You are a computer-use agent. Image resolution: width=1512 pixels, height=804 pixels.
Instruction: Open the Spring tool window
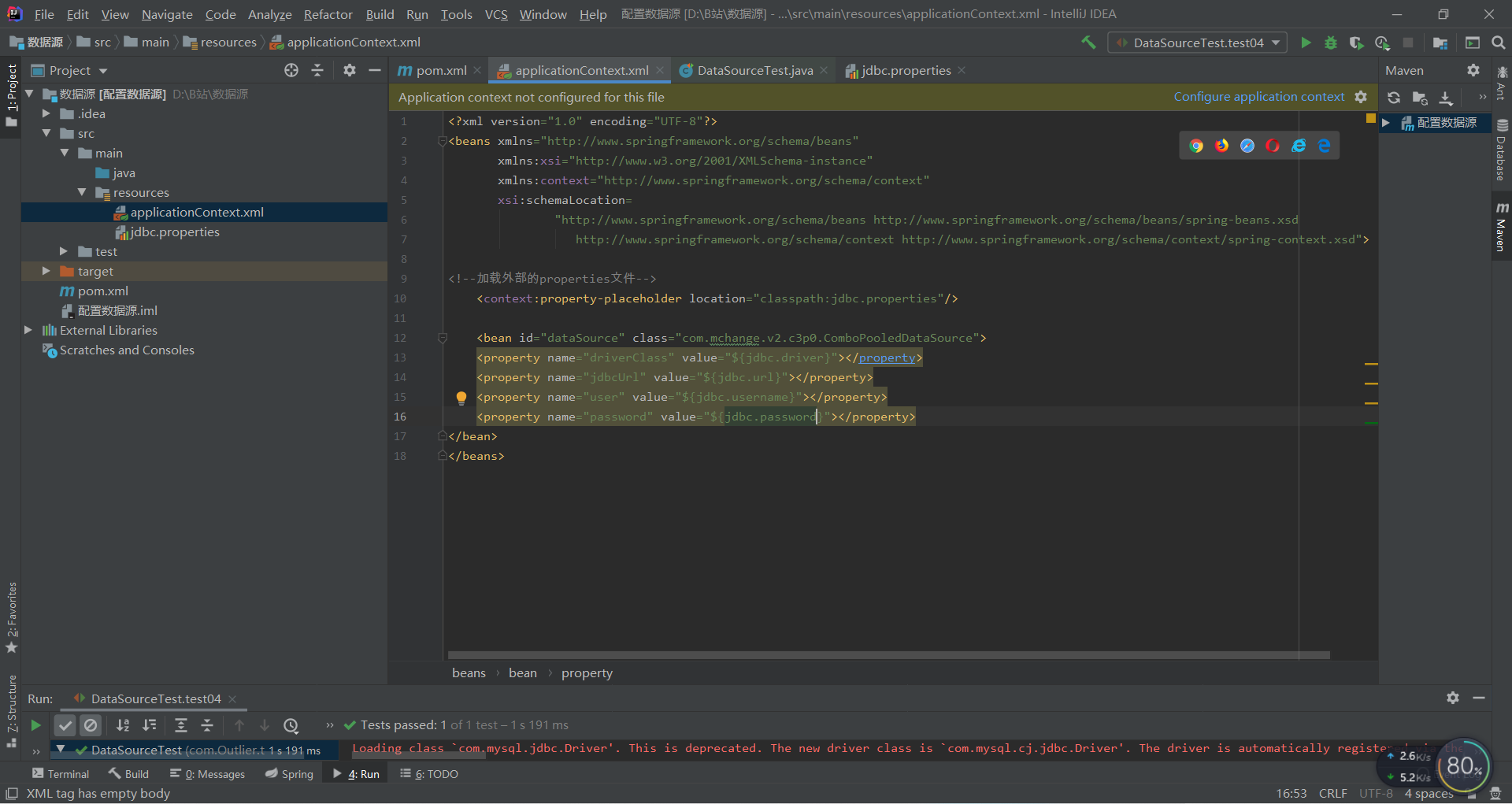tap(290, 774)
